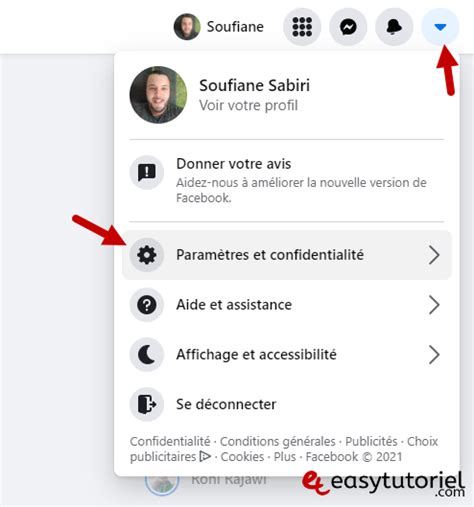Select Se déconnecter menu entry
The width and height of the screenshot is (474, 507).
[x=287, y=404]
